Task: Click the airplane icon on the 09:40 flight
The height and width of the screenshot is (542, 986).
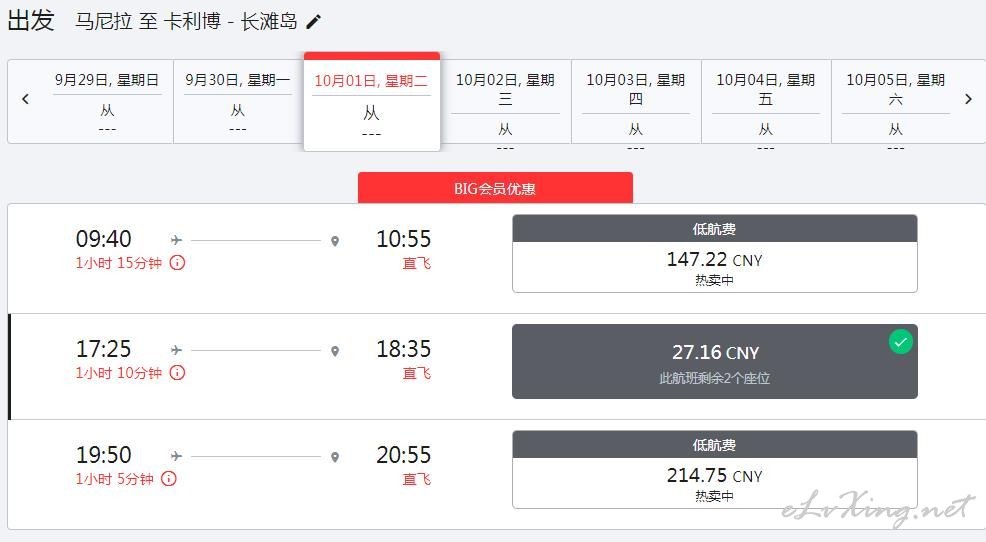Action: [176, 240]
